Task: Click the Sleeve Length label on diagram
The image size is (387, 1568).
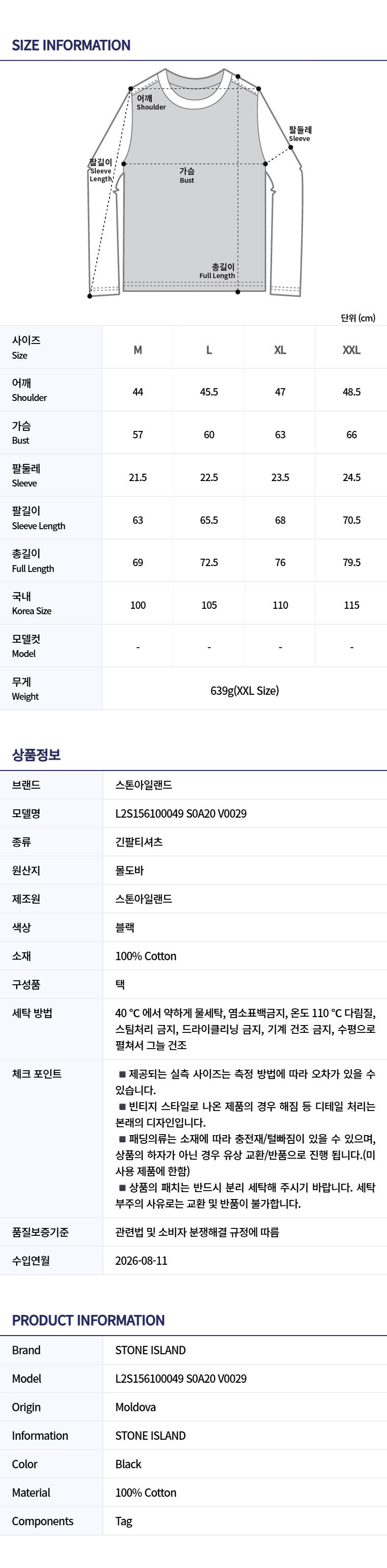Action: [101, 171]
